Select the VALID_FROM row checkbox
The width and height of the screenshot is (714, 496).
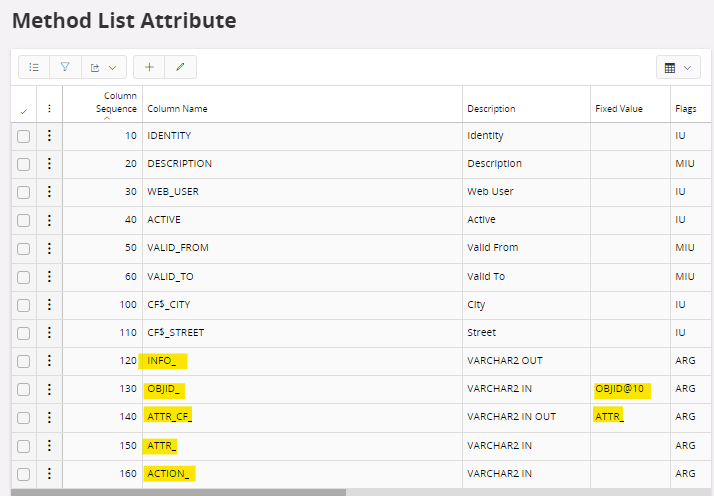click(x=24, y=248)
